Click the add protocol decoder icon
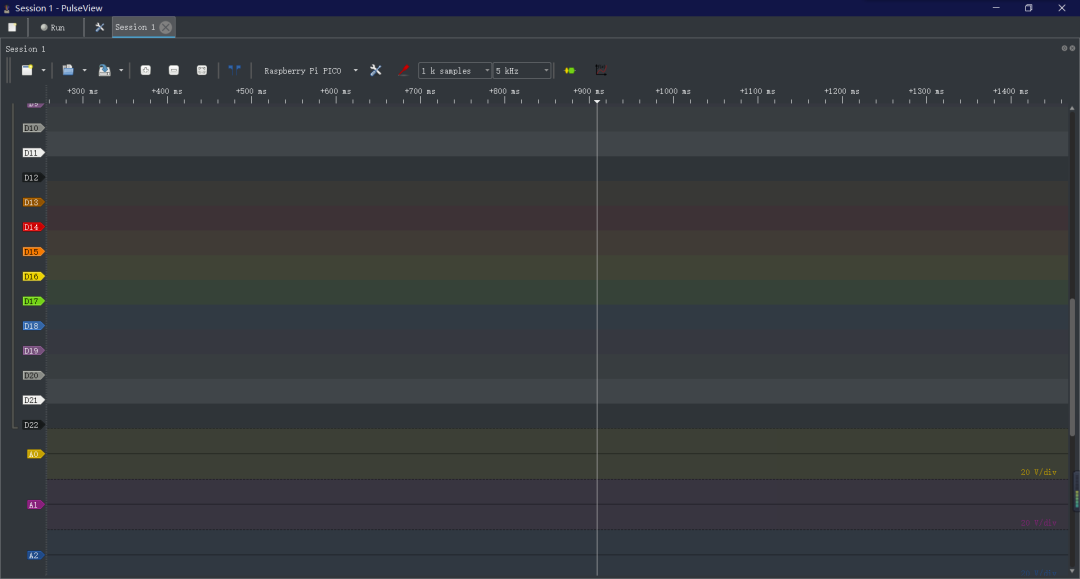The image size is (1080, 579). pyautogui.click(x=570, y=70)
